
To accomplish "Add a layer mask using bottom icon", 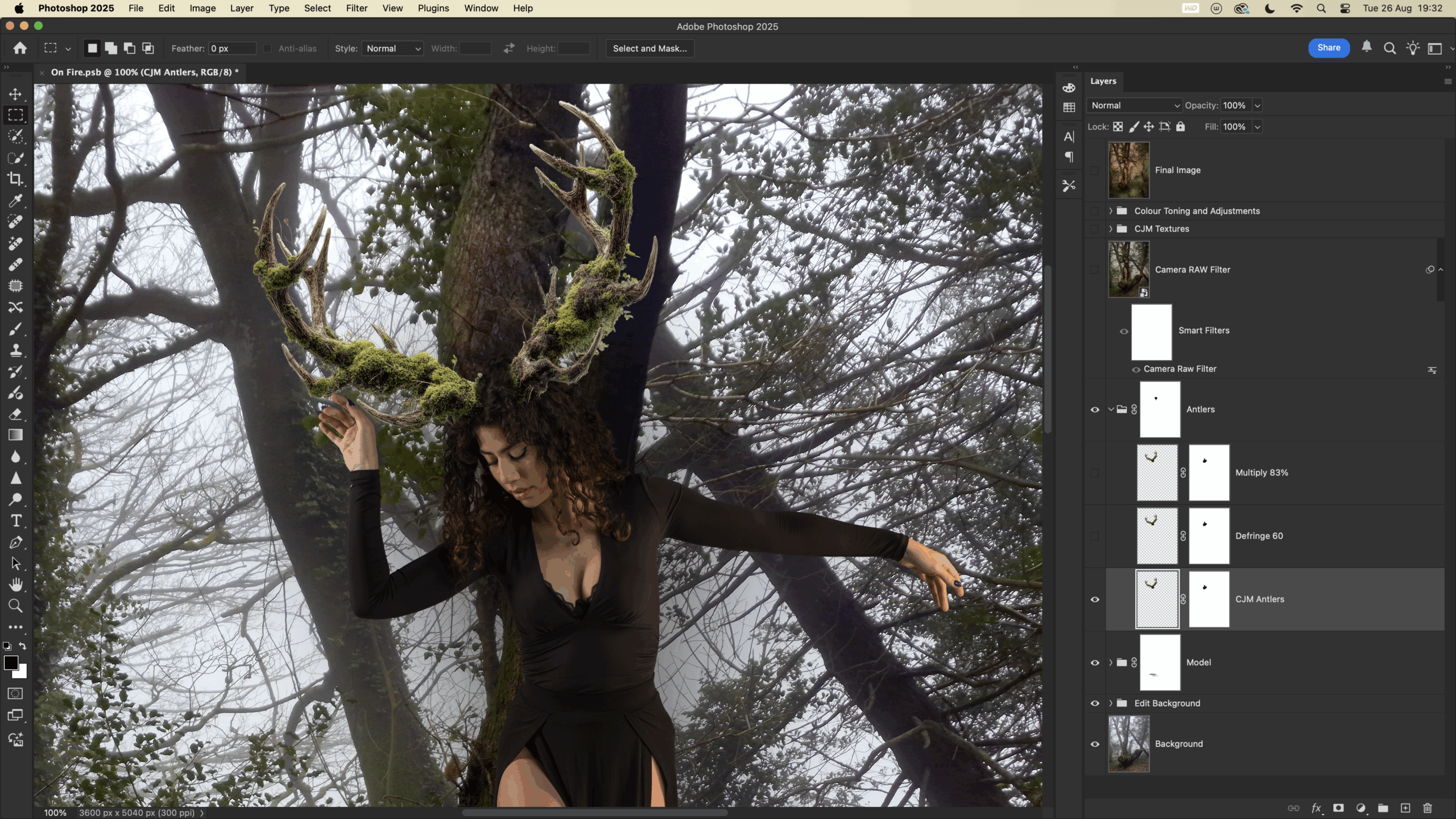I will [x=1338, y=808].
